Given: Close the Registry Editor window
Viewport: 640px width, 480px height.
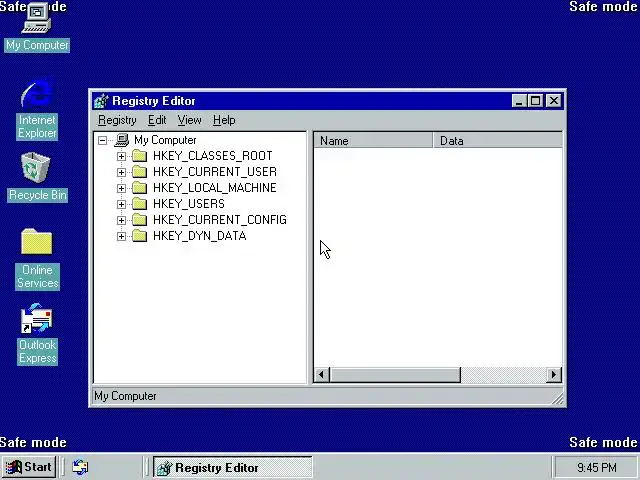Looking at the screenshot, I should 554,101.
